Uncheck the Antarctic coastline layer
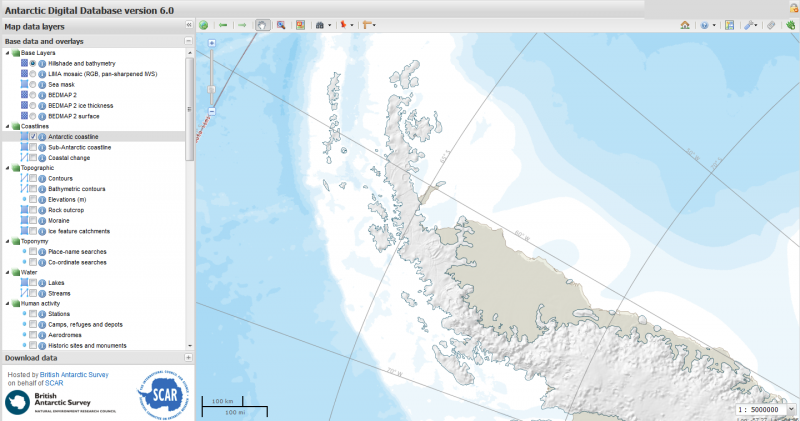Screen dimensions: 800x421 (33, 136)
